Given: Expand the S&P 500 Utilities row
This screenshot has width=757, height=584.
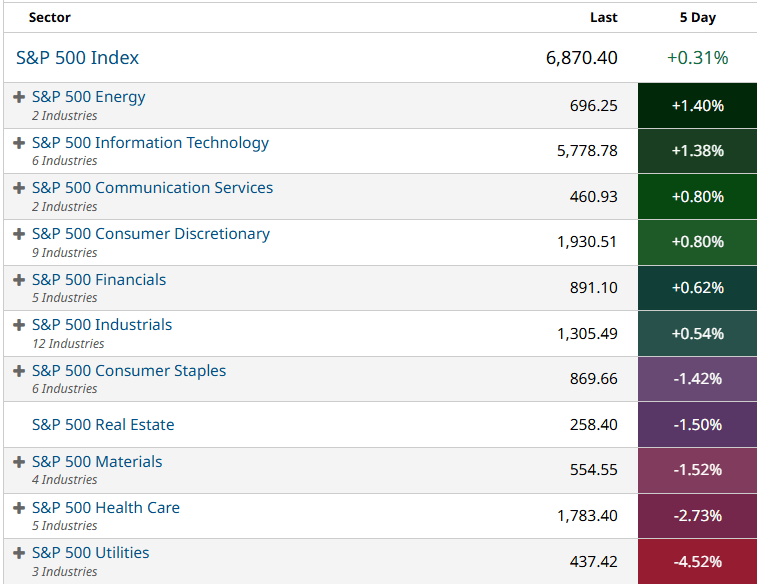Looking at the screenshot, I should [19, 553].
